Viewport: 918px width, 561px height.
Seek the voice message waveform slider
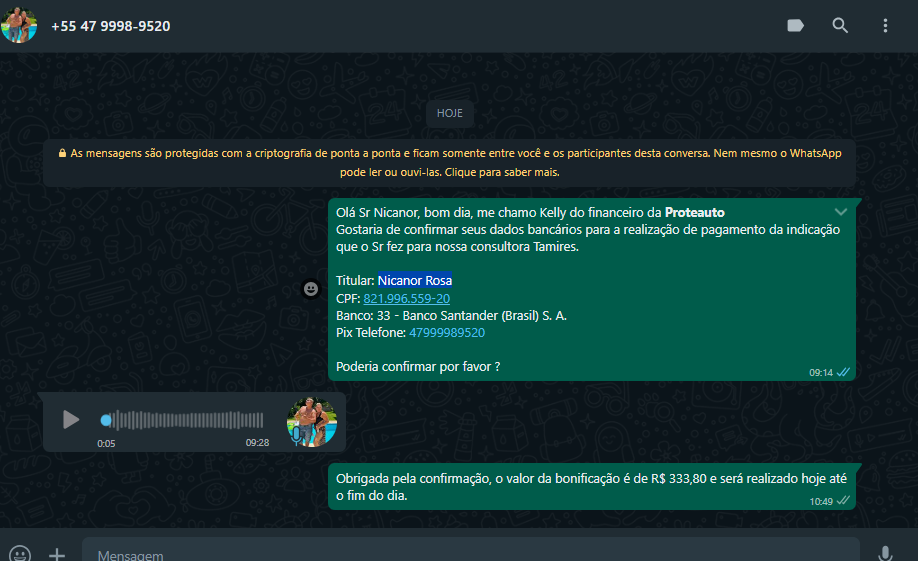click(x=182, y=420)
